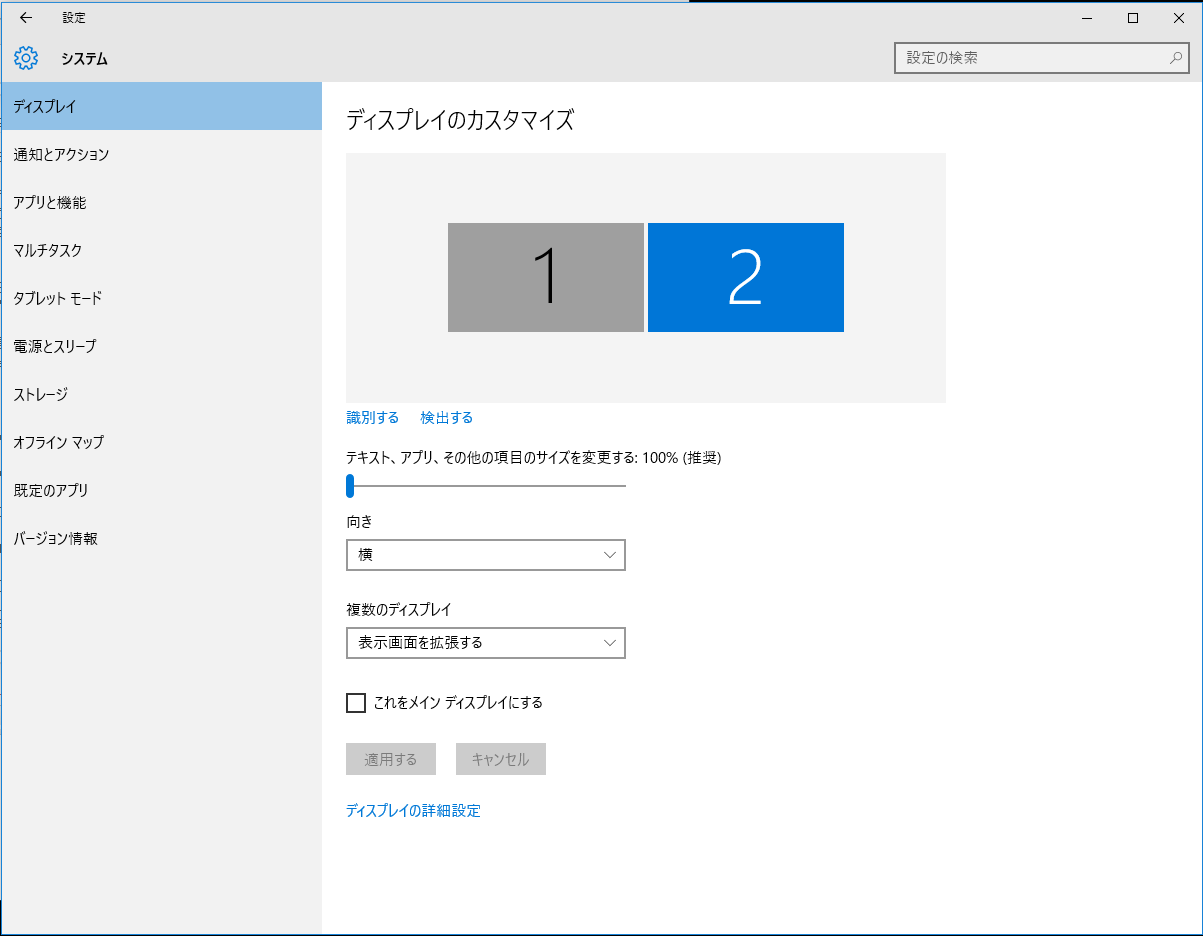Go to アプリと機能 section

click(50, 202)
